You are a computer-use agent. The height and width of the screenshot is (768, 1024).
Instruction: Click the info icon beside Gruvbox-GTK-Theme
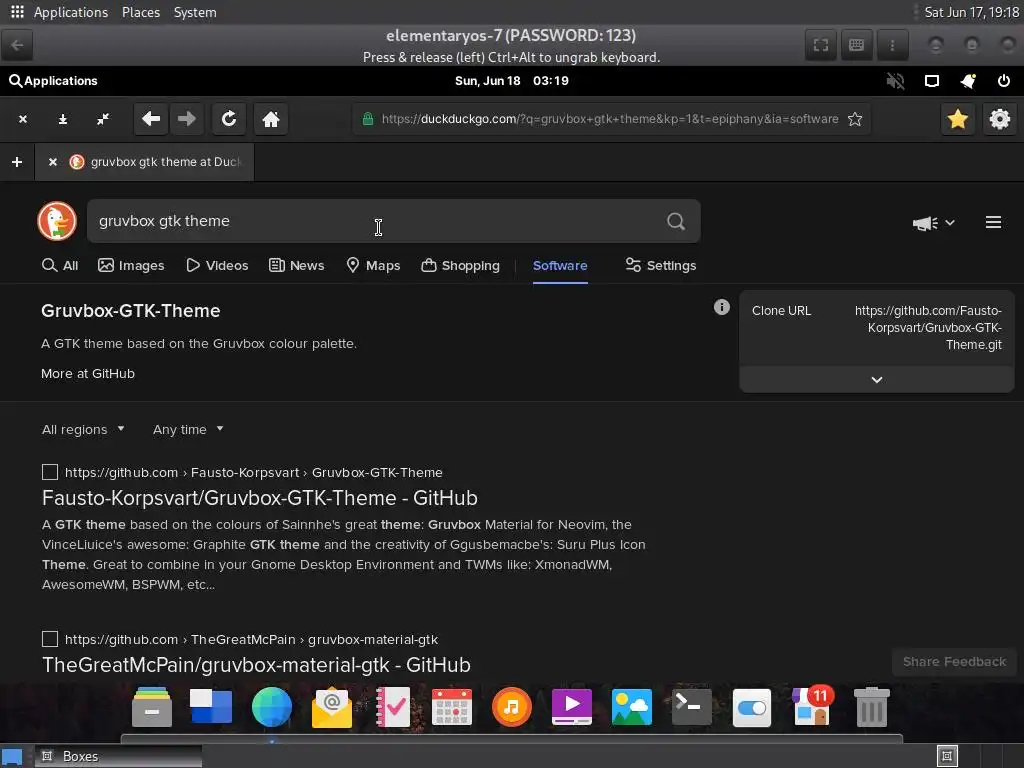(x=722, y=307)
